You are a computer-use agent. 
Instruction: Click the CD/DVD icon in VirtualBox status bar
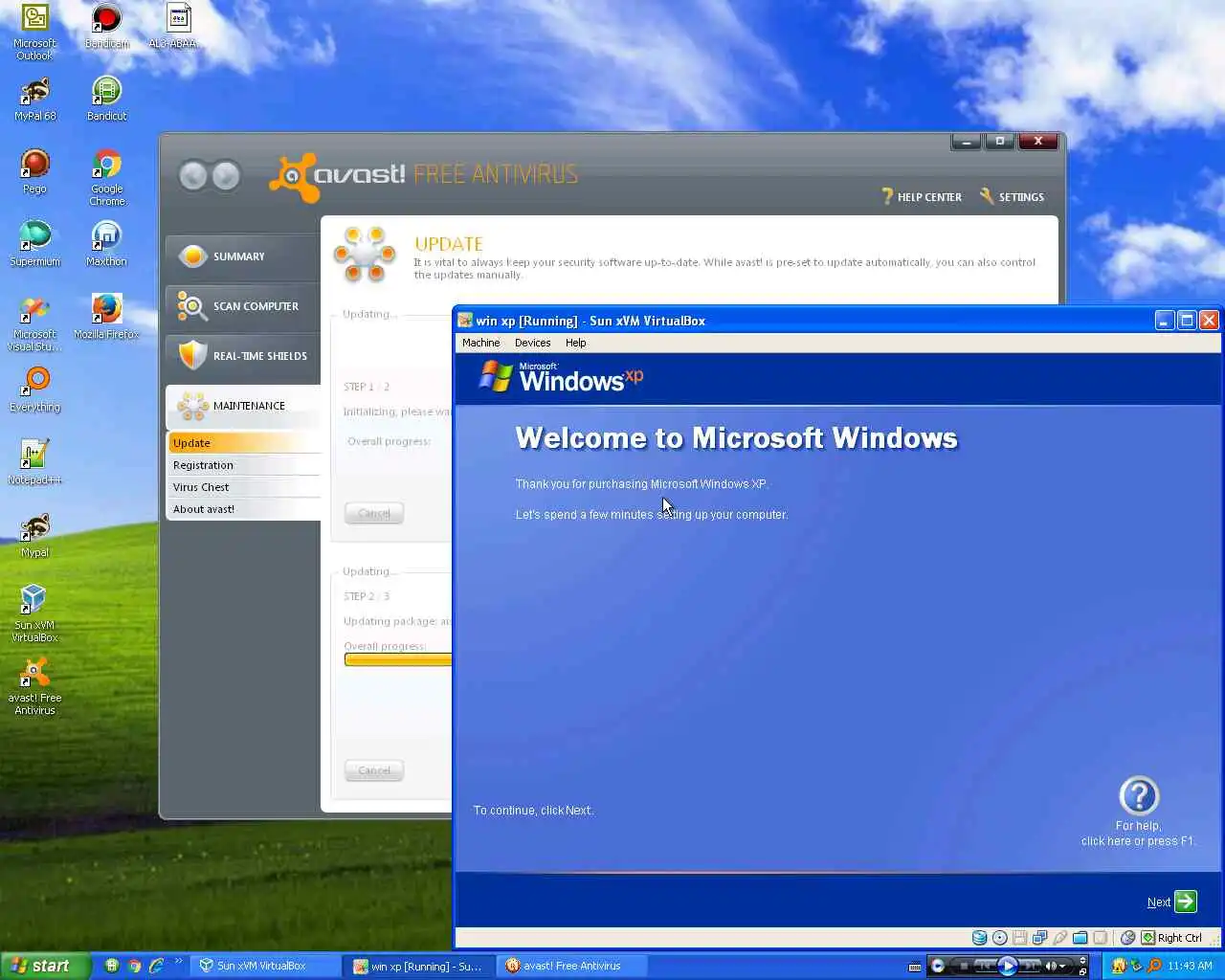(999, 938)
